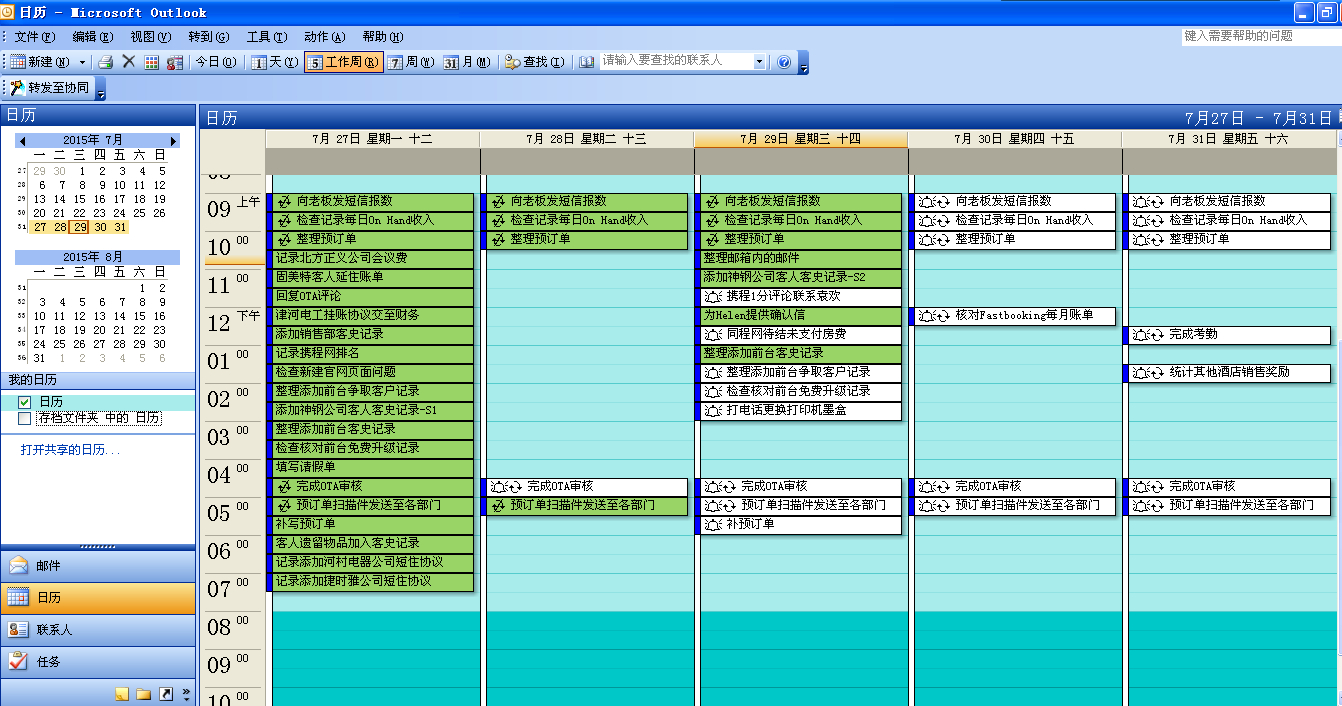The height and width of the screenshot is (706, 1342).
Task: Select Monday's 填写请假单 appointment
Action: coord(372,467)
